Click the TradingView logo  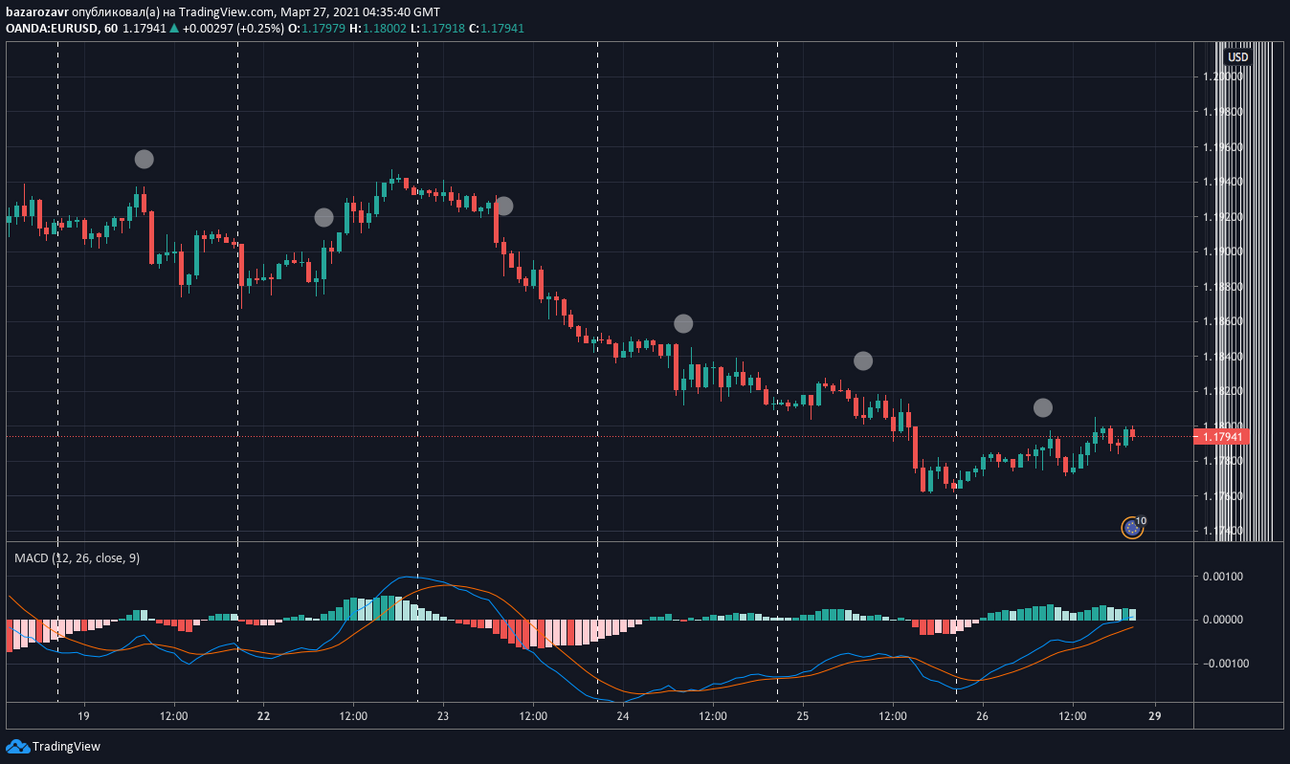(x=53, y=746)
